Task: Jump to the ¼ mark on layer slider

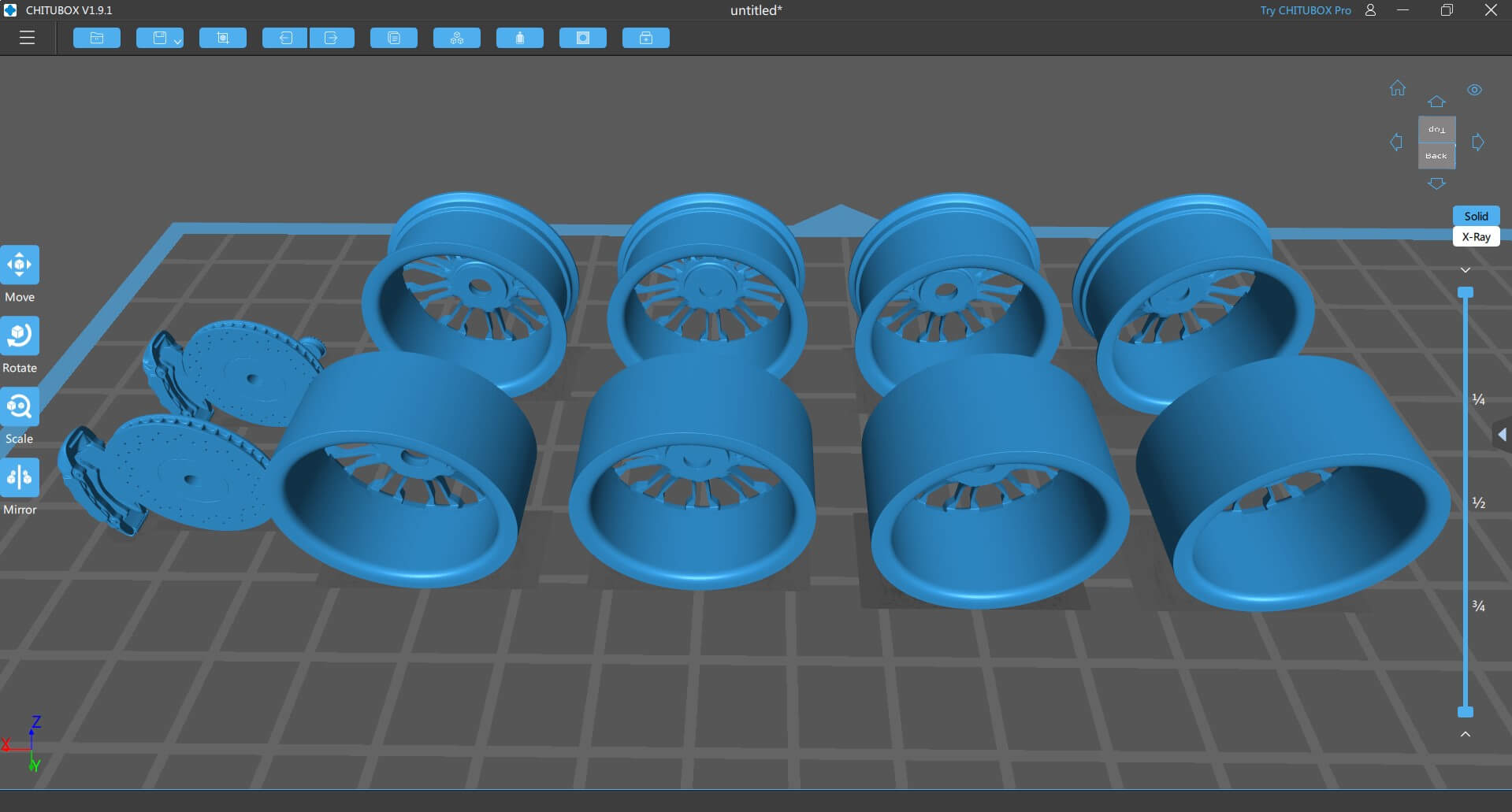Action: 1479,399
